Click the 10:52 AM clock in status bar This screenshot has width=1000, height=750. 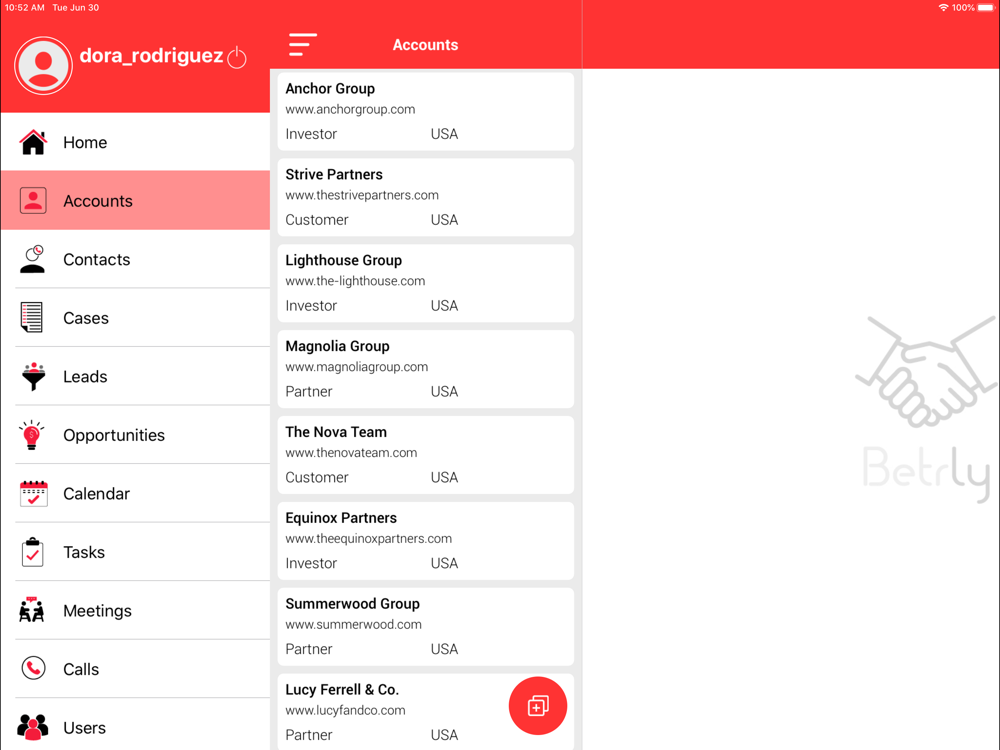25,8
